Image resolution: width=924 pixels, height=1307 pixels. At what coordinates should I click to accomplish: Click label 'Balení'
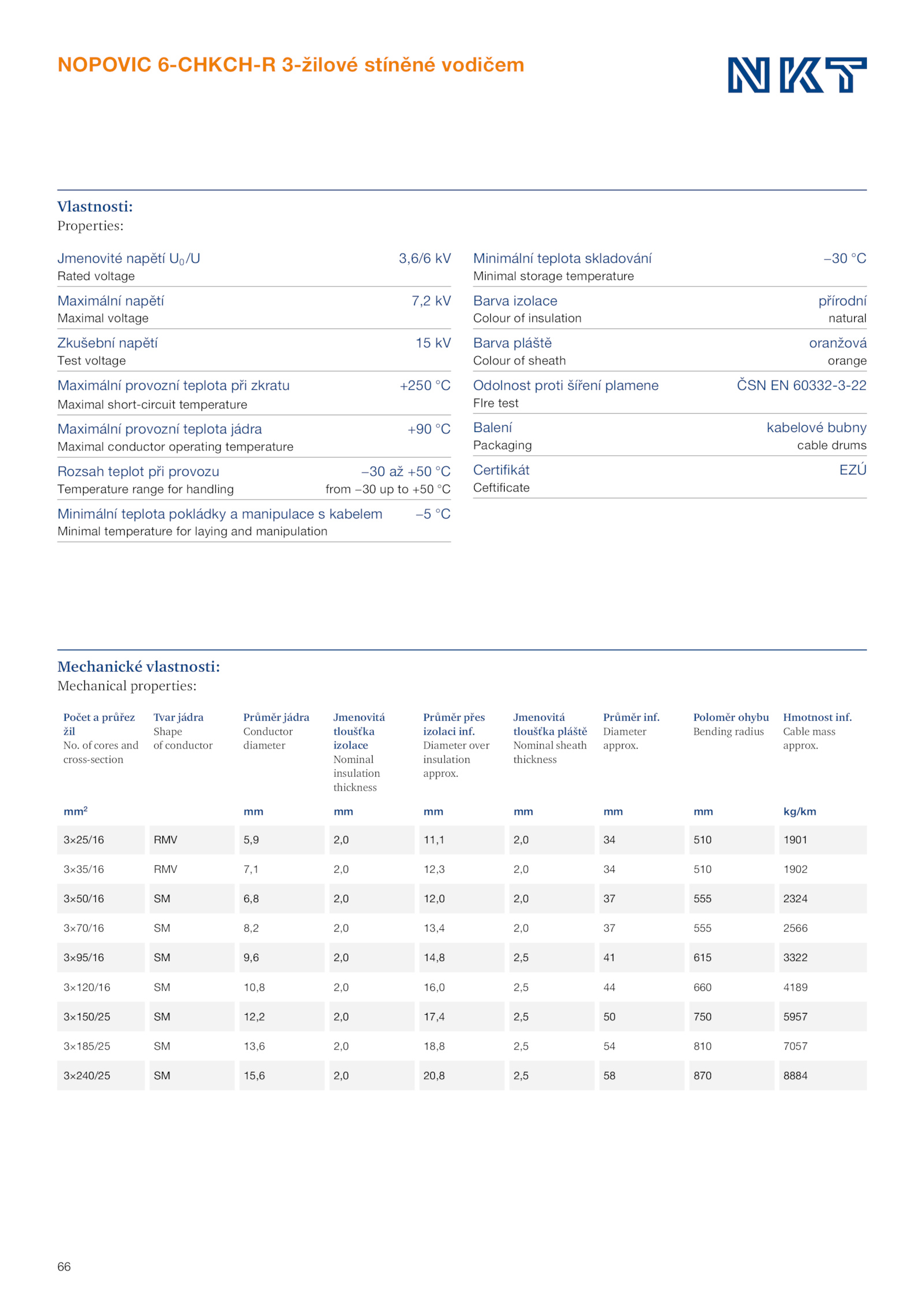click(493, 427)
